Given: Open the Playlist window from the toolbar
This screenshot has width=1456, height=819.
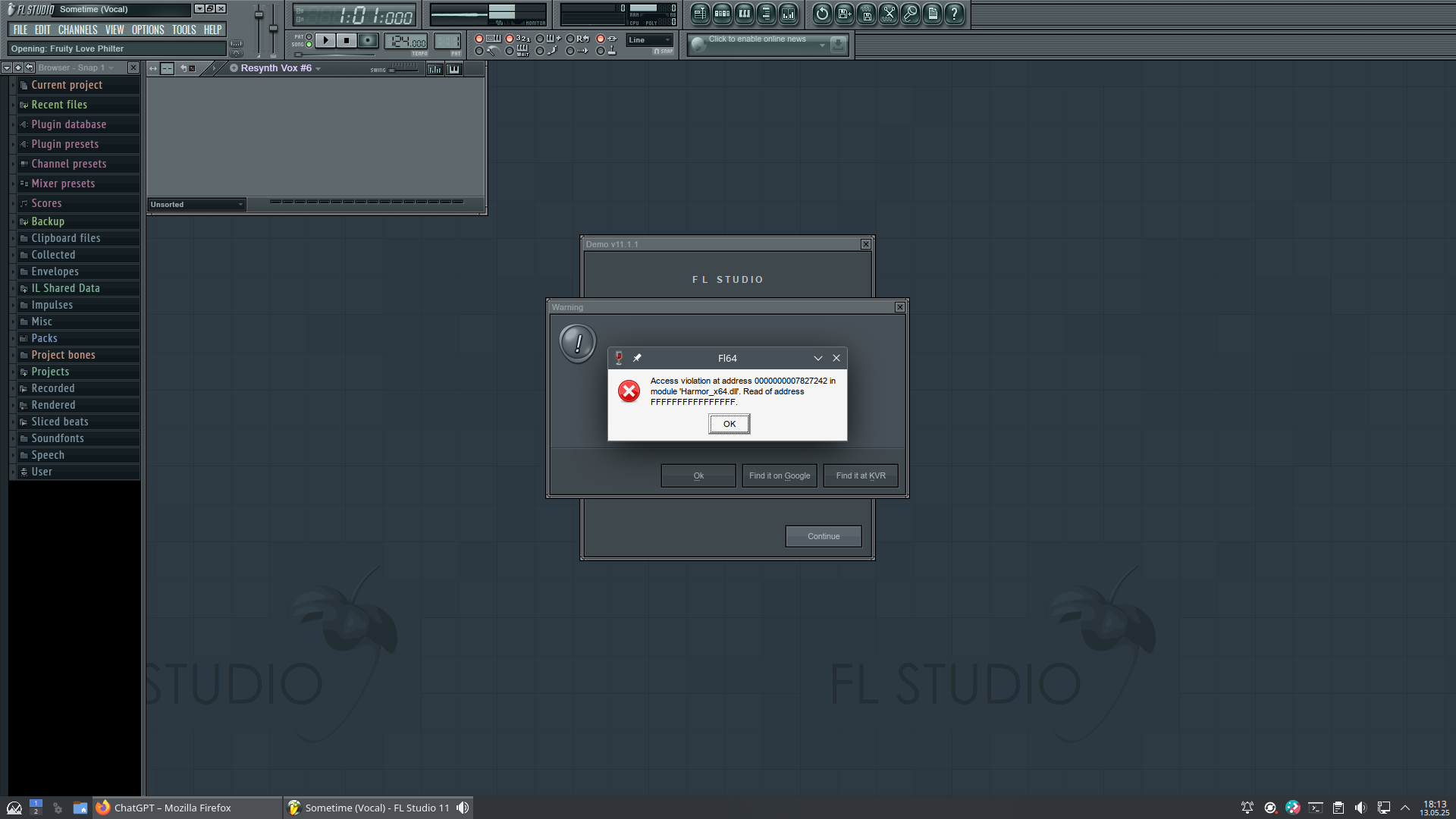Looking at the screenshot, I should (700, 13).
